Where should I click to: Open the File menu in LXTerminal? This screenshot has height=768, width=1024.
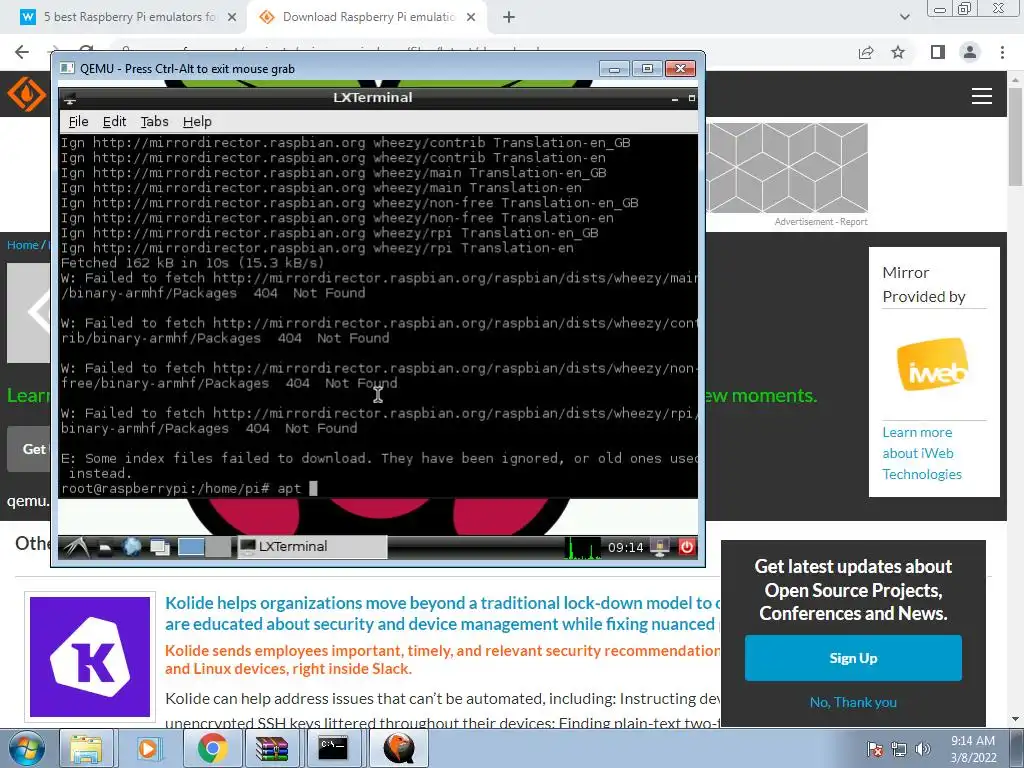pos(78,121)
